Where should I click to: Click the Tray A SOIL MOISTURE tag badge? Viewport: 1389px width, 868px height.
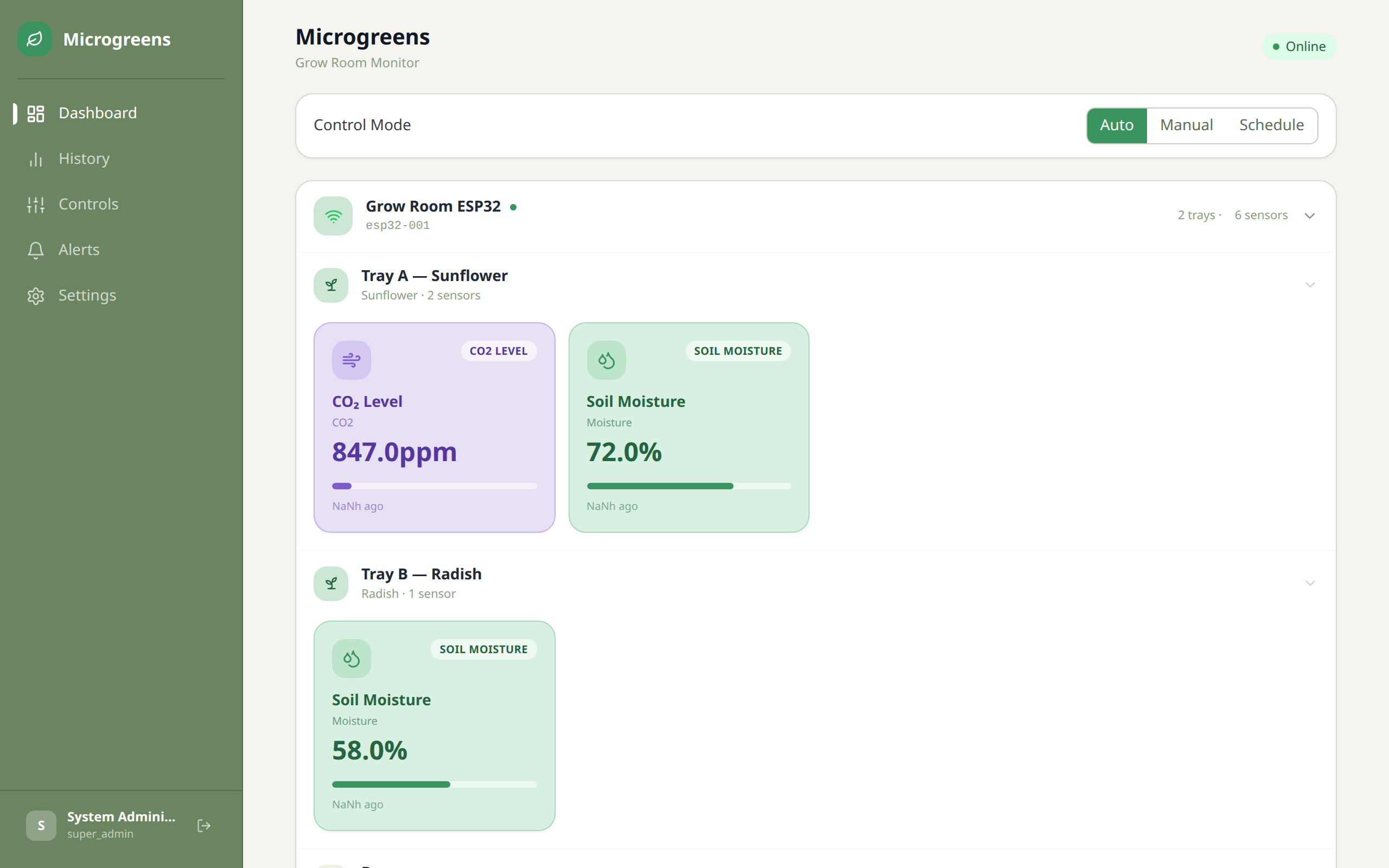click(x=737, y=351)
